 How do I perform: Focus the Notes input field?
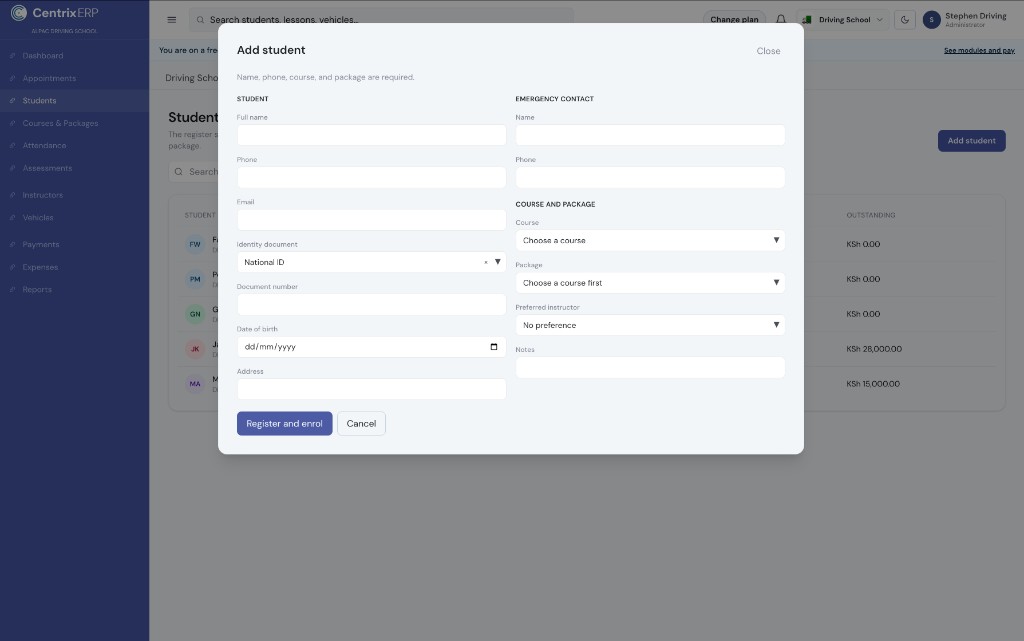650,367
